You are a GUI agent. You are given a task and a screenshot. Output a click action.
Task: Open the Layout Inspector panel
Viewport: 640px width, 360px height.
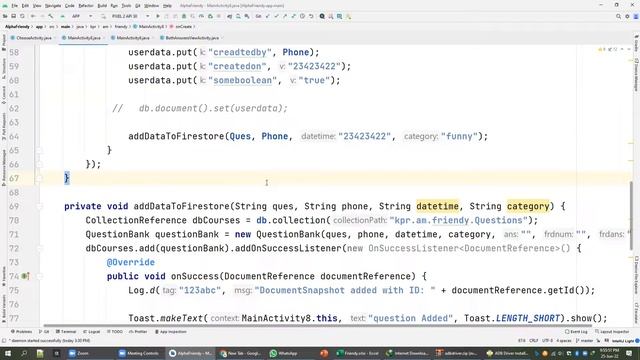point(612,332)
